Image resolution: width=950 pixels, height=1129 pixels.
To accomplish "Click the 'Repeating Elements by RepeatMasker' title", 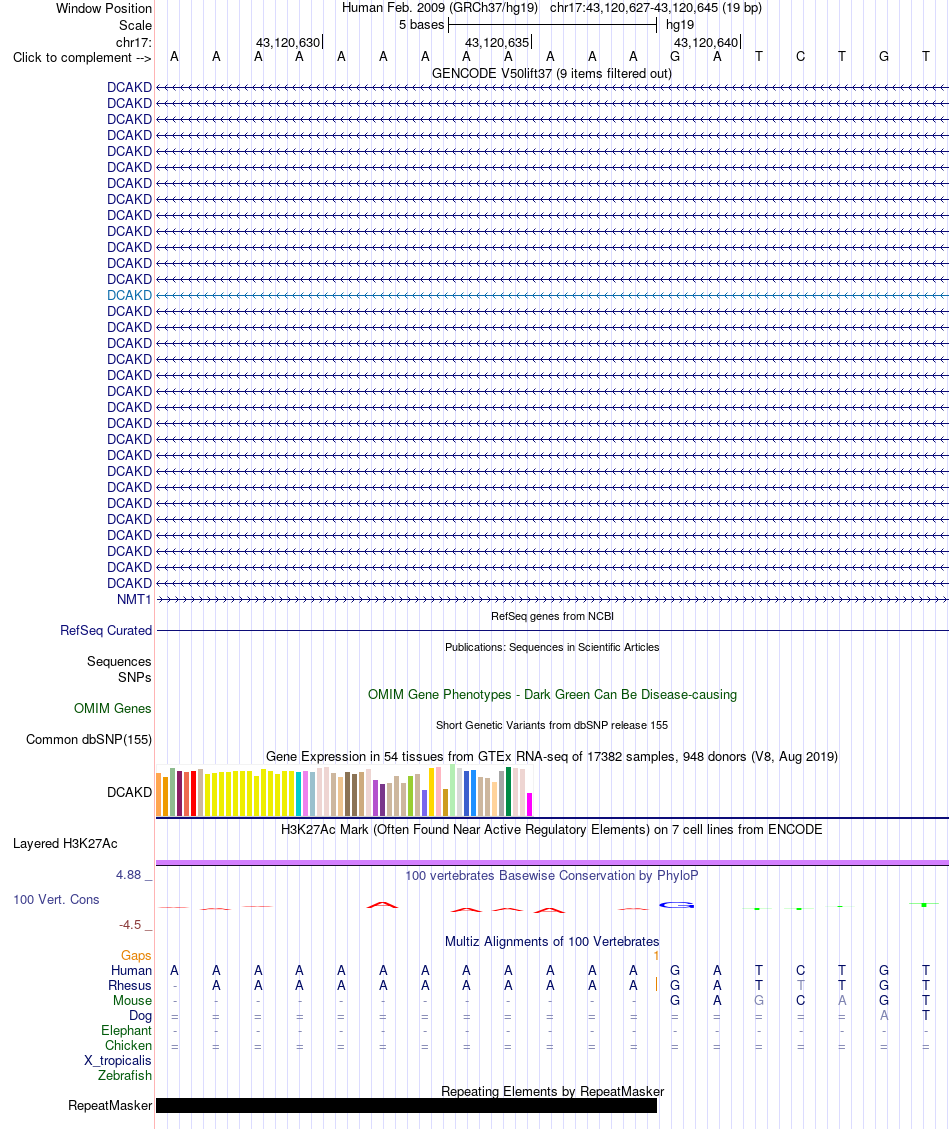I will [x=552, y=1092].
